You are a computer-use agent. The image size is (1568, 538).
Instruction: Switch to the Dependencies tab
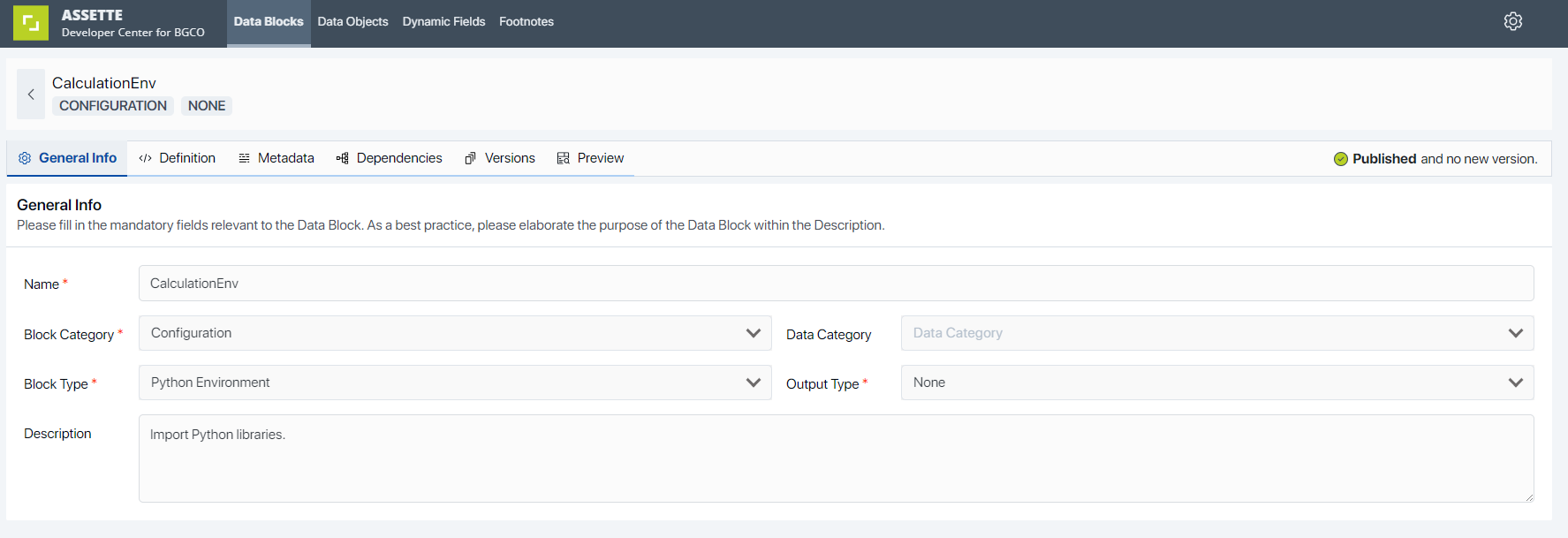point(389,158)
